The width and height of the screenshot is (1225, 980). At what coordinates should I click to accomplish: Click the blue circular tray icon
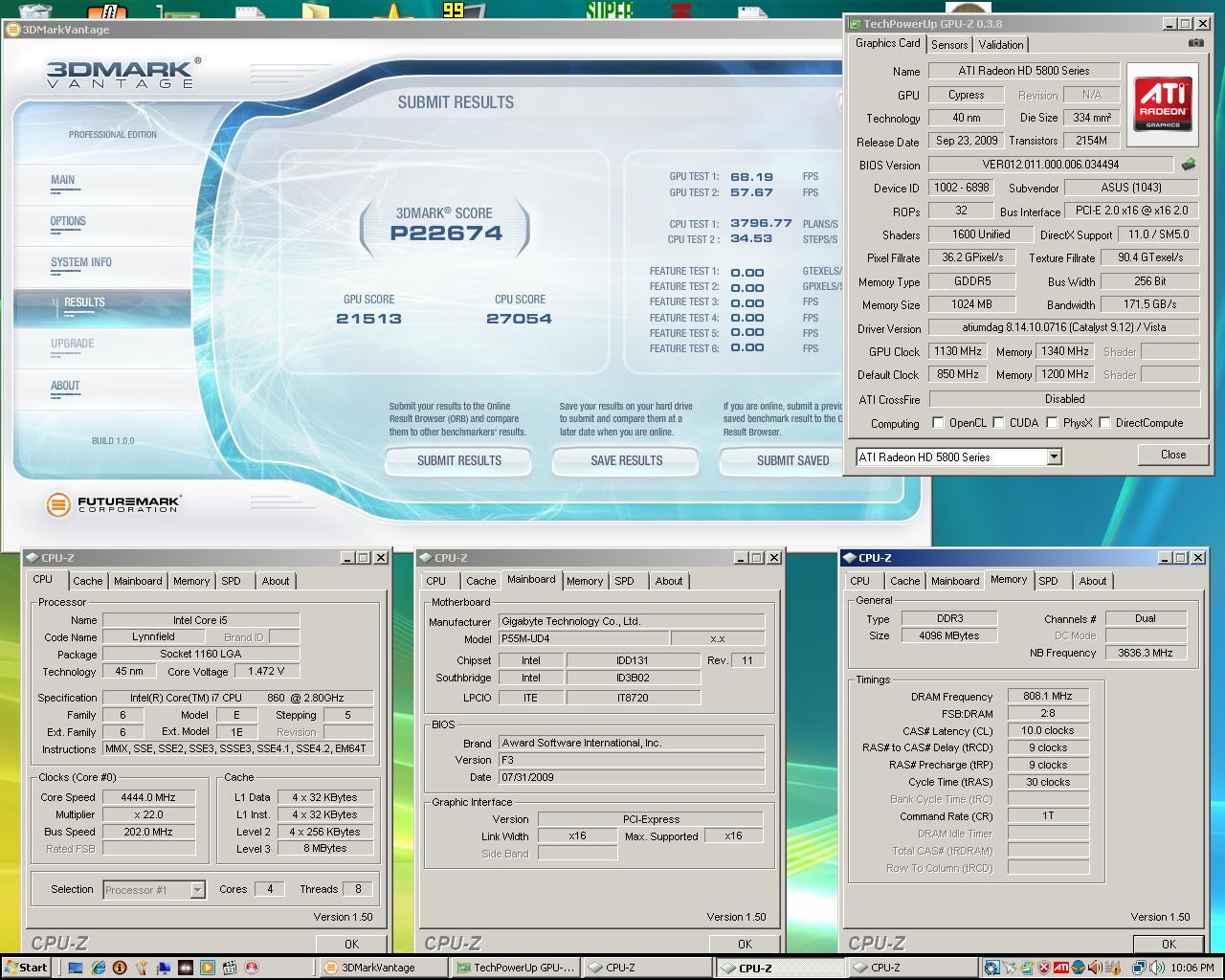coord(991,969)
